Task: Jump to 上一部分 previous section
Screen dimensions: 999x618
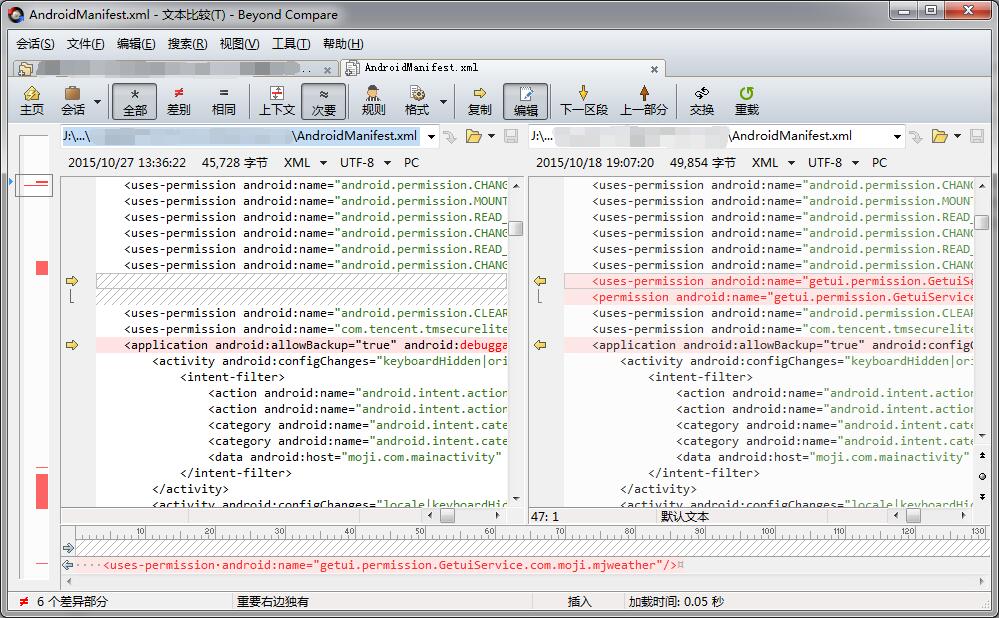Action: tap(644, 101)
